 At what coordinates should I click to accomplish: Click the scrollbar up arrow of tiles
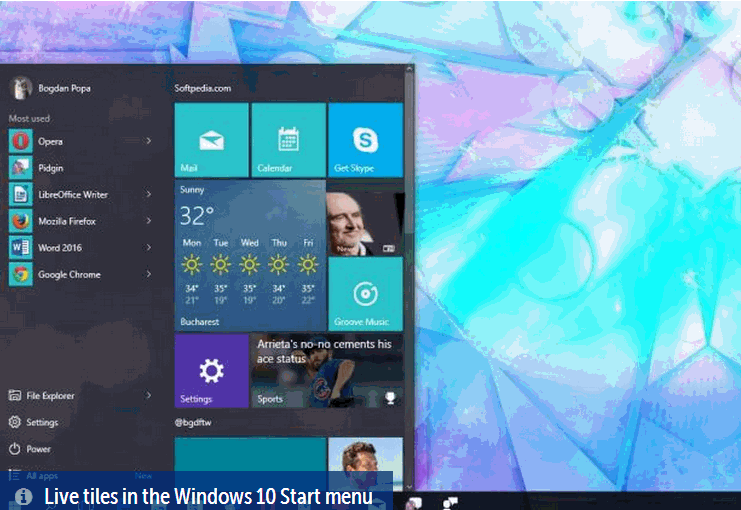click(409, 69)
